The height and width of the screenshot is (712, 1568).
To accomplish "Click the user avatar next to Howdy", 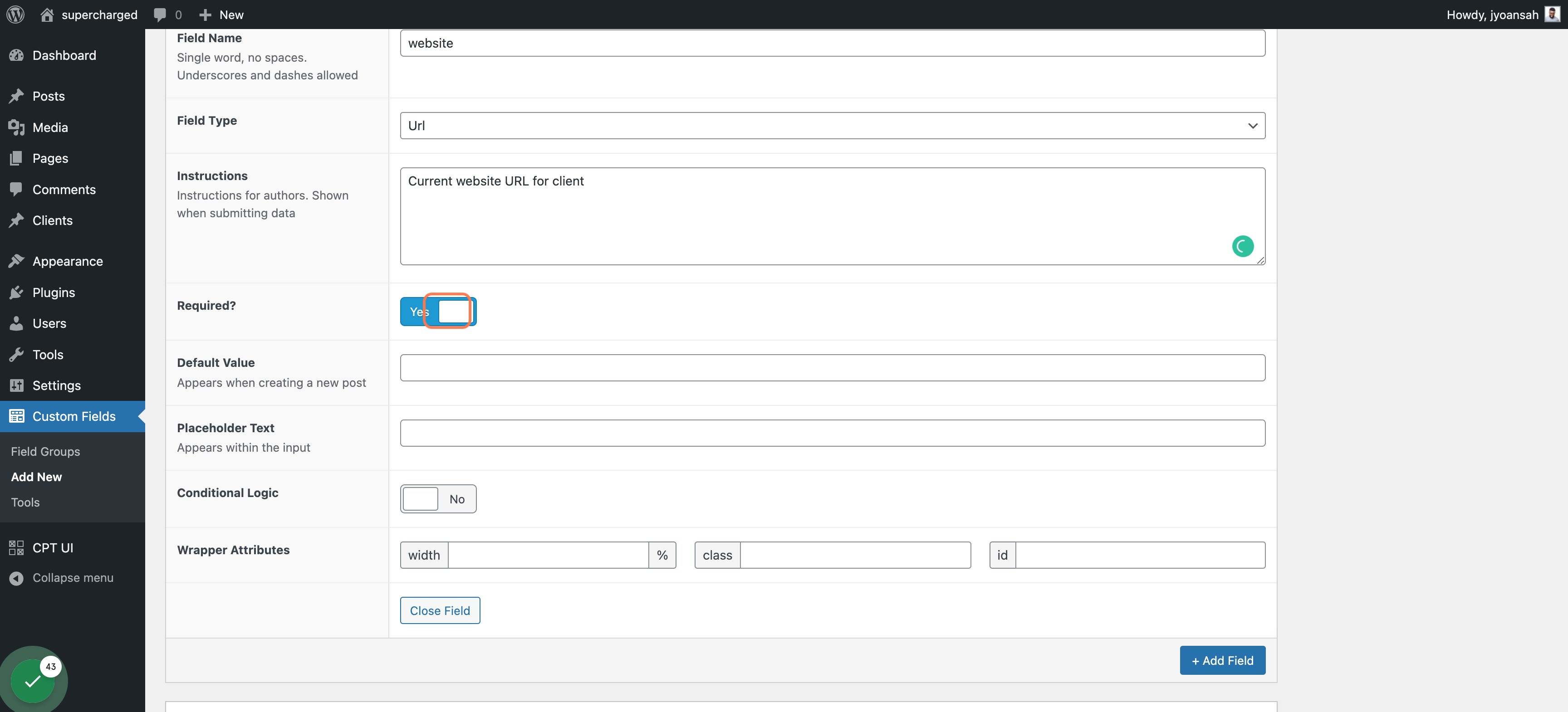I will coord(1552,15).
